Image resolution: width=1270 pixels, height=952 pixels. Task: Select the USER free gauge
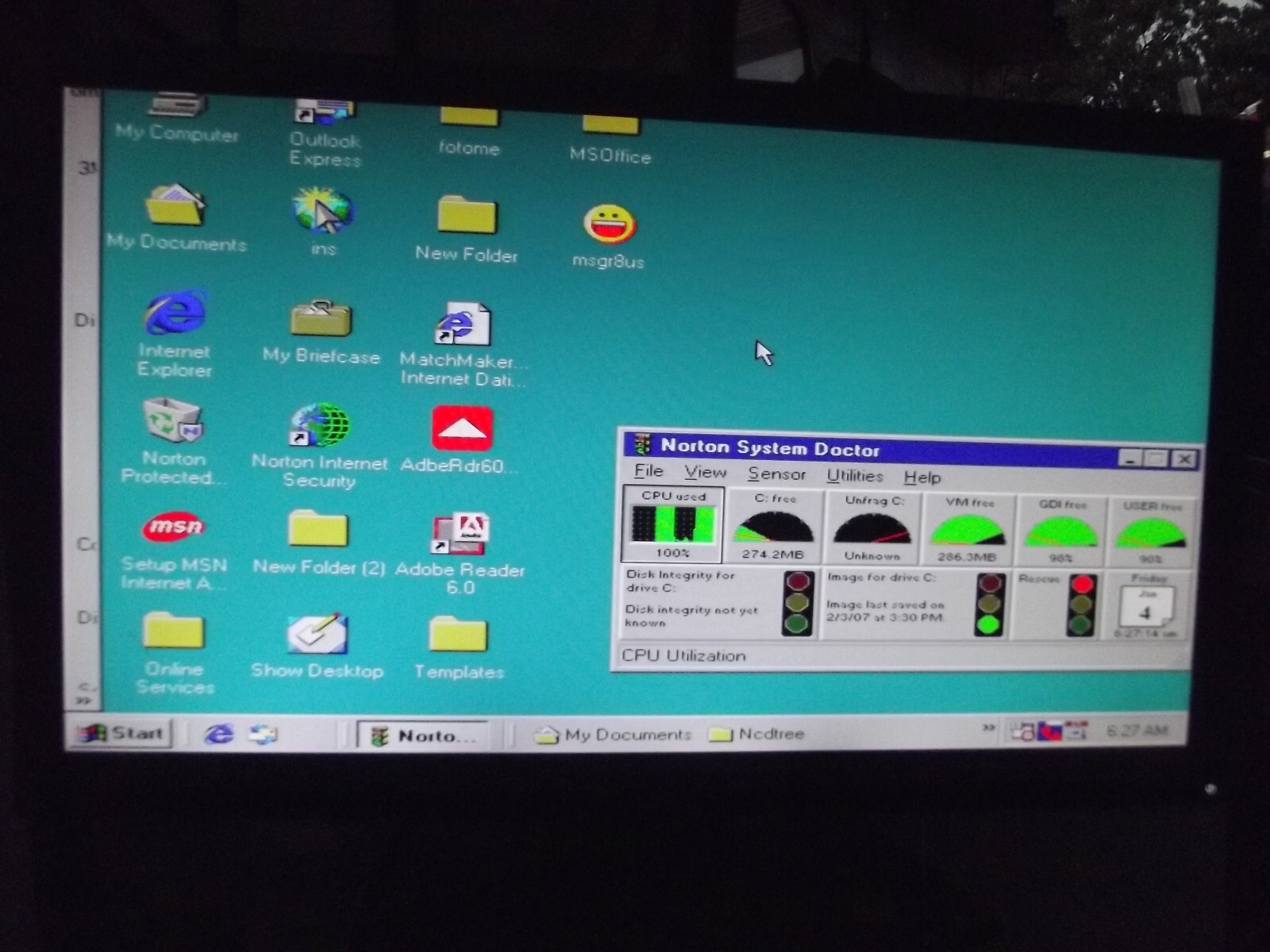pyautogui.click(x=1150, y=534)
